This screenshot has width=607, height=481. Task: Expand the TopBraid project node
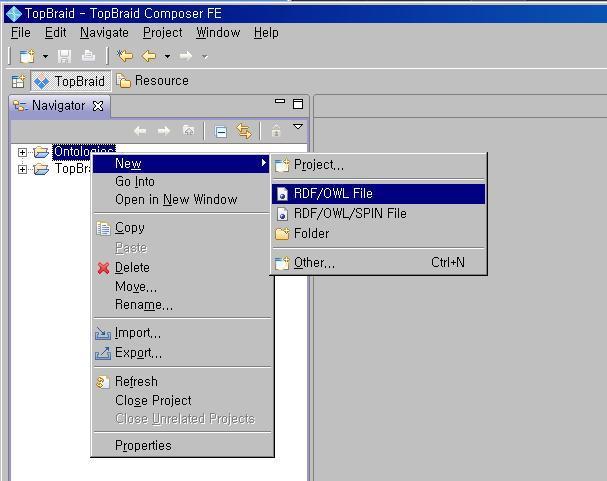(22, 169)
